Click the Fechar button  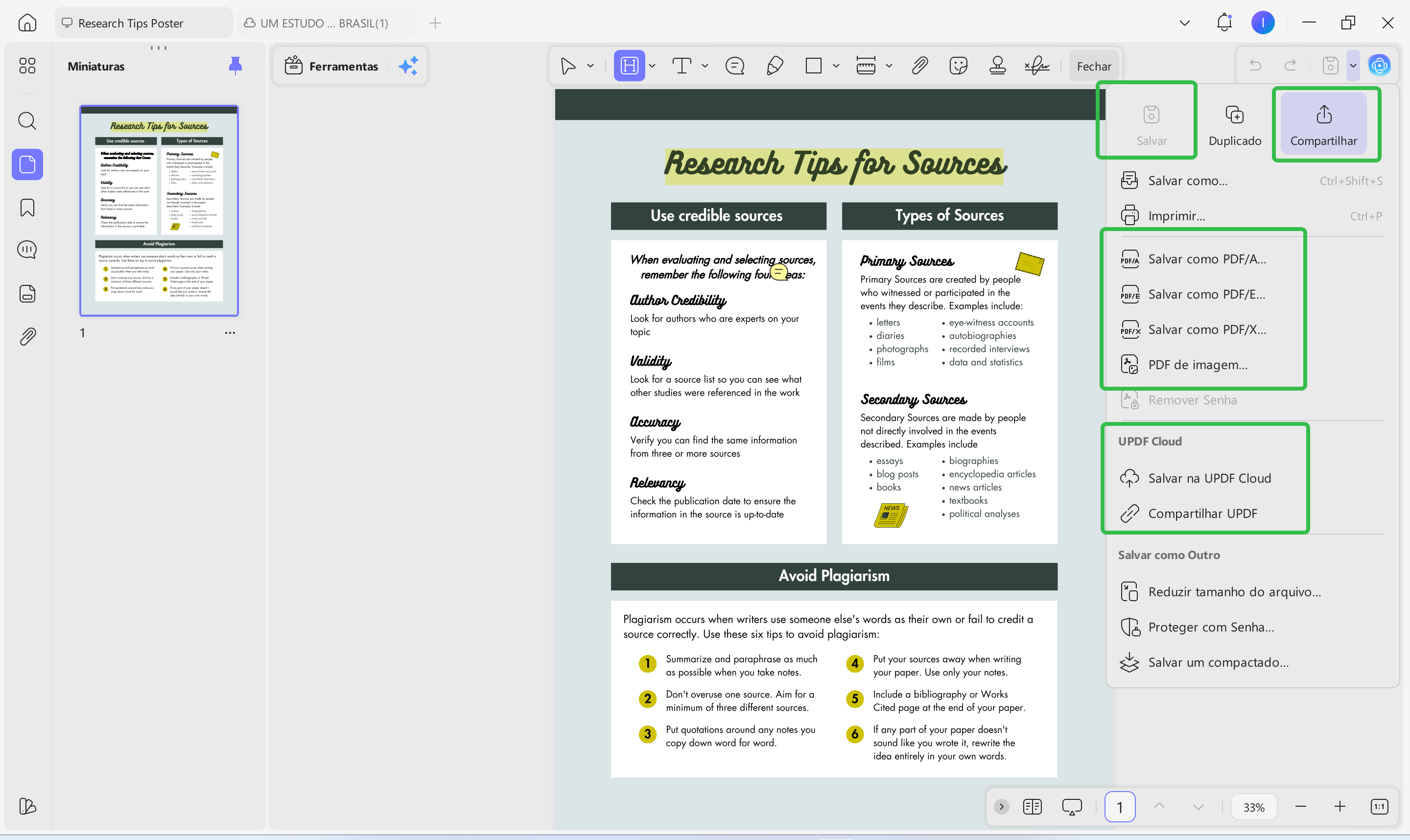pyautogui.click(x=1094, y=66)
